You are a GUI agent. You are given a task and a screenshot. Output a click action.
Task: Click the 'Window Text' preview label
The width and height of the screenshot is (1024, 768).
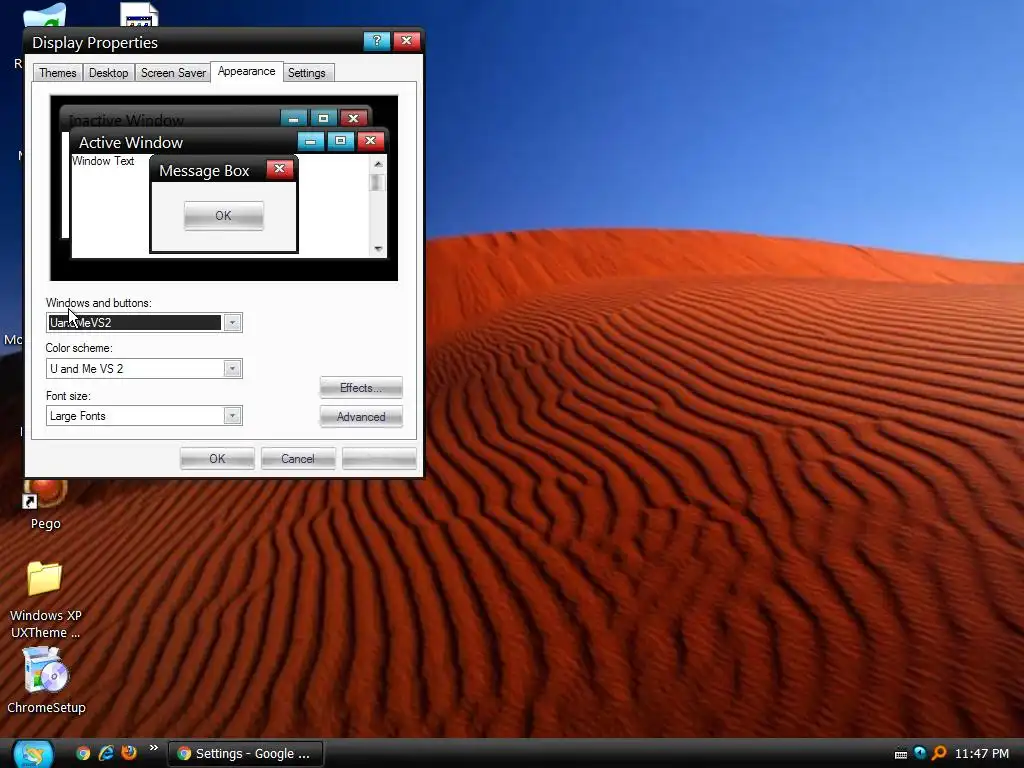coord(103,161)
